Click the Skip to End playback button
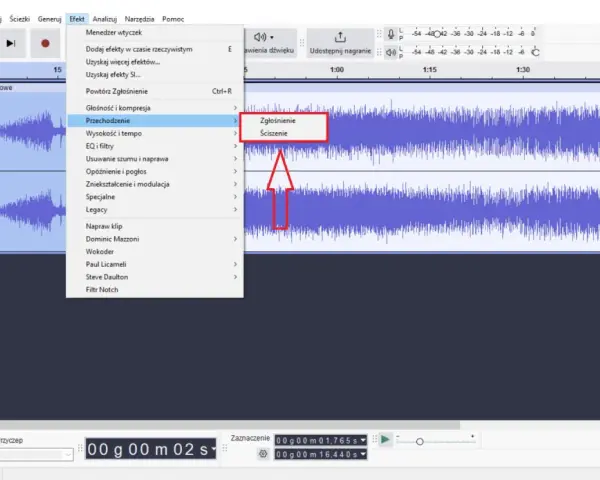Viewport: 600px width, 480px height. (x=11, y=44)
